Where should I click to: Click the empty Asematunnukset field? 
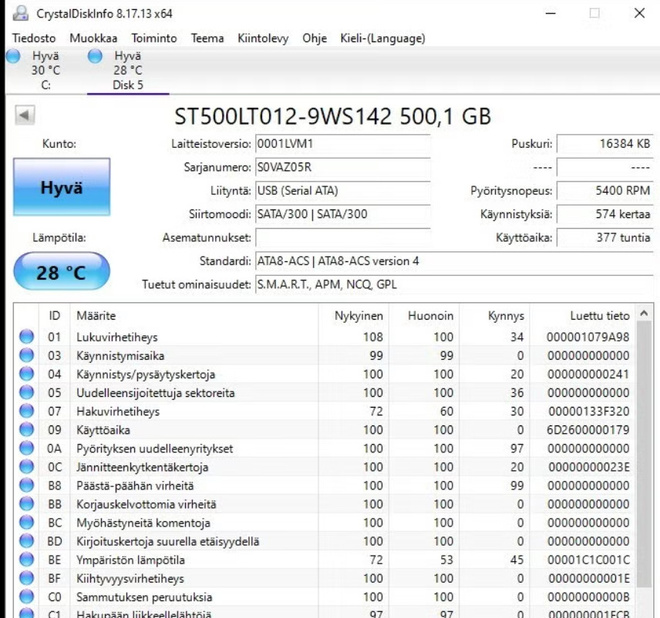[x=343, y=238]
